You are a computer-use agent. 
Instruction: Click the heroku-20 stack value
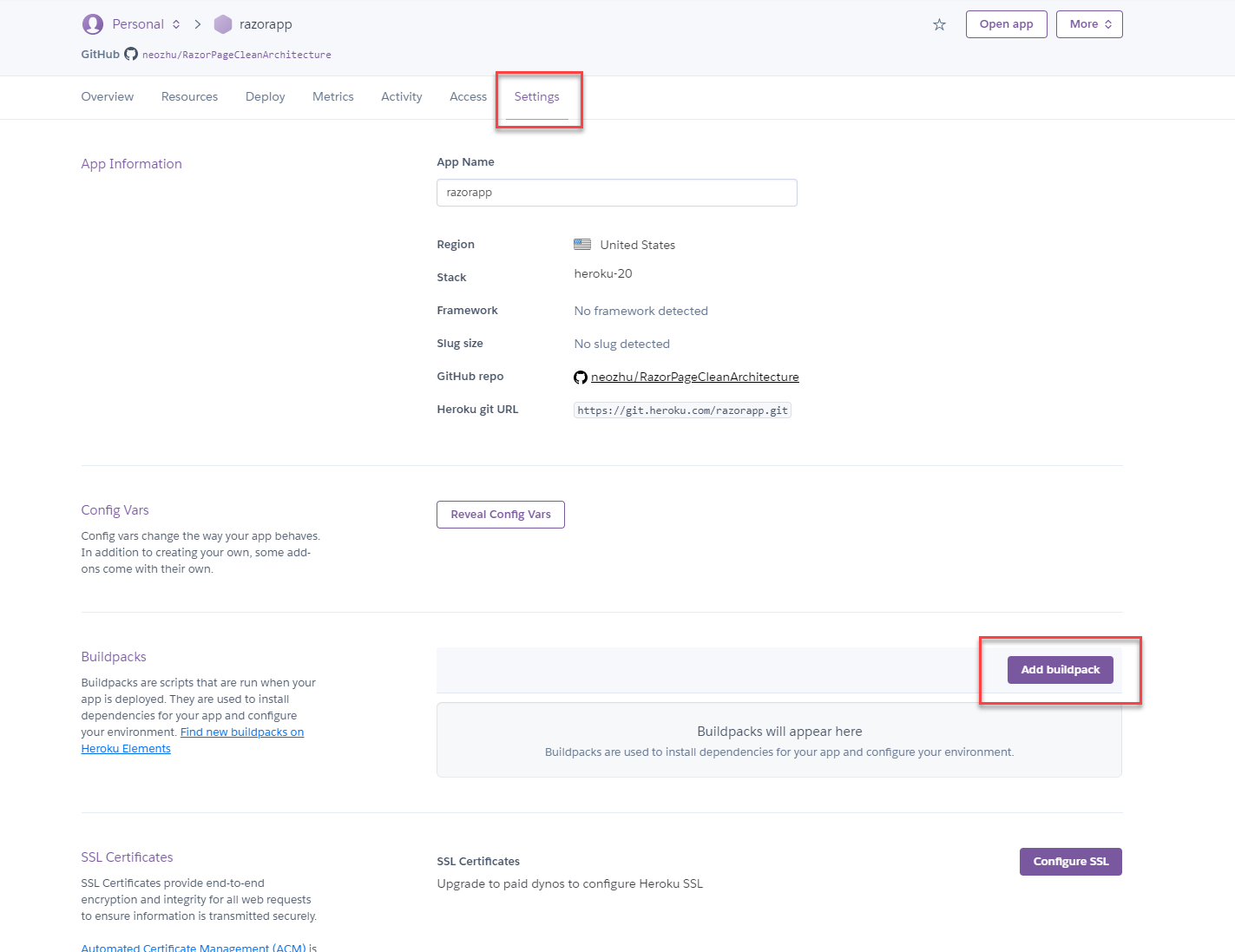[x=603, y=274]
